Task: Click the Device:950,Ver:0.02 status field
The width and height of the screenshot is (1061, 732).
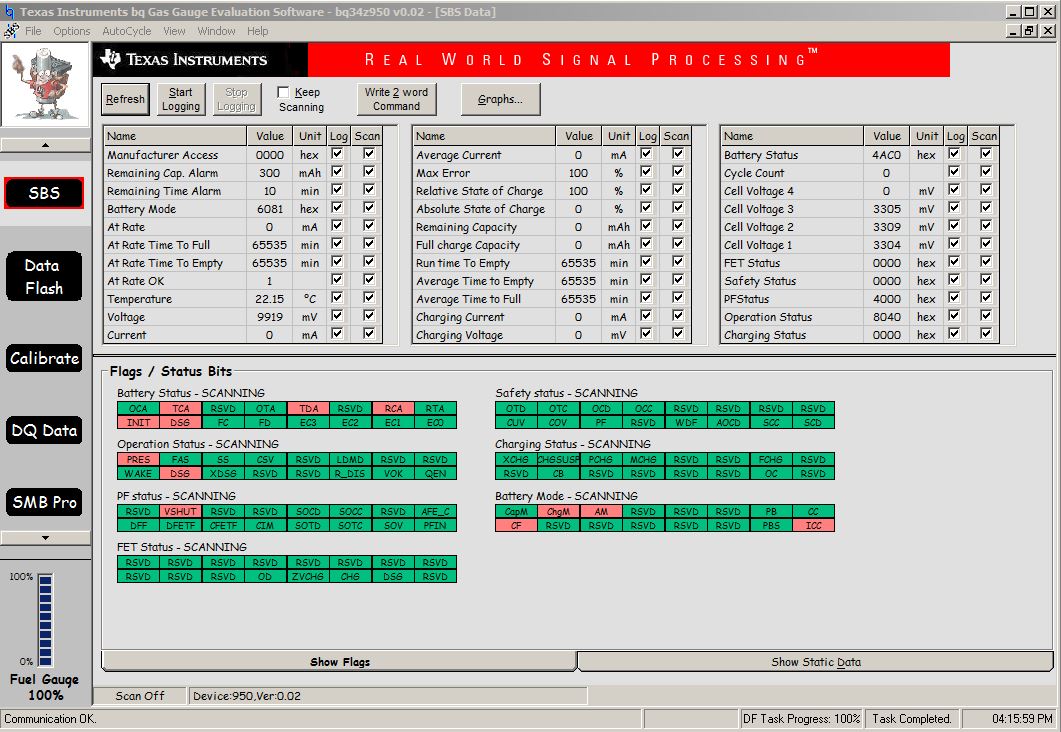Action: click(x=388, y=695)
